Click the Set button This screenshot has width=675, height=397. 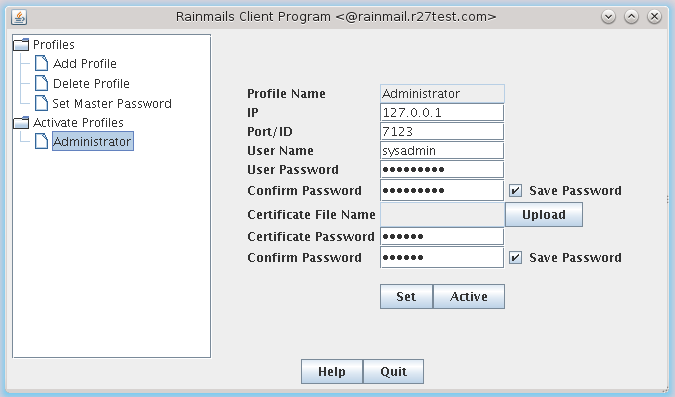pos(406,296)
